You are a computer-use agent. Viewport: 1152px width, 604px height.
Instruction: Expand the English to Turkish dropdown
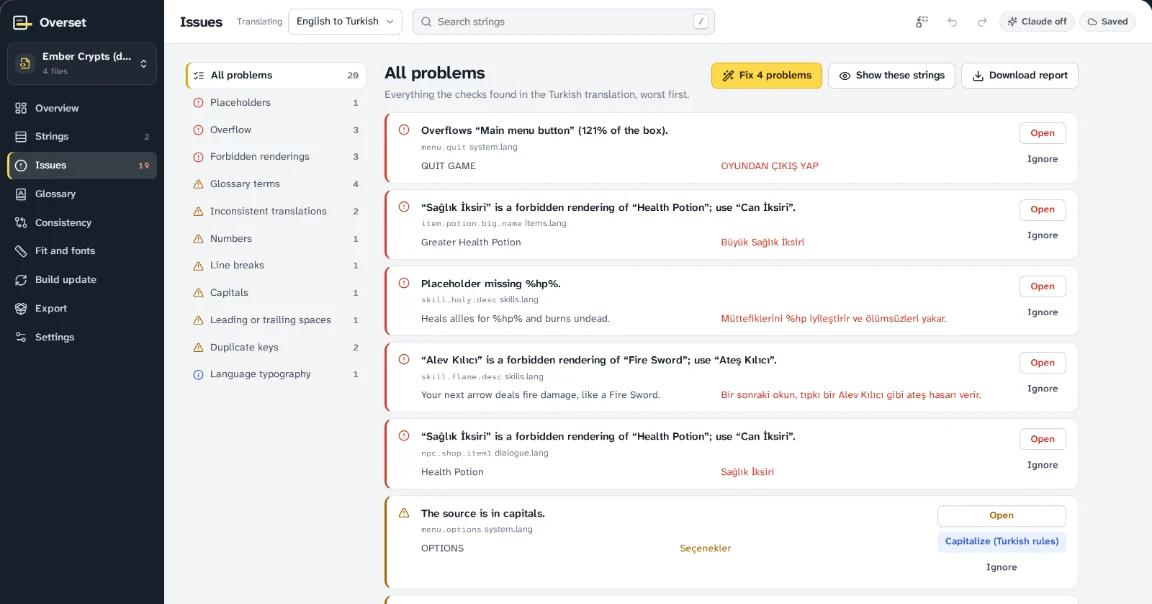coord(345,22)
